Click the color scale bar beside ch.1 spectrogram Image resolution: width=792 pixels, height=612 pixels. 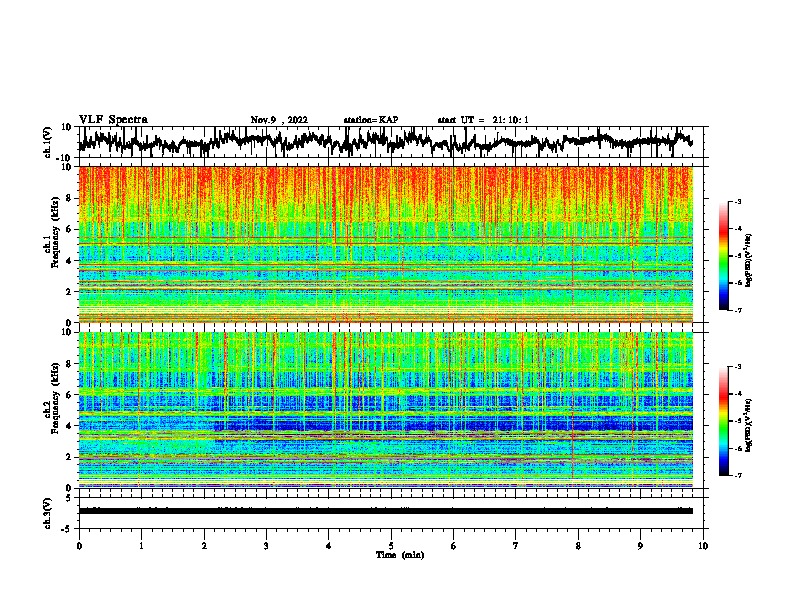coord(723,256)
